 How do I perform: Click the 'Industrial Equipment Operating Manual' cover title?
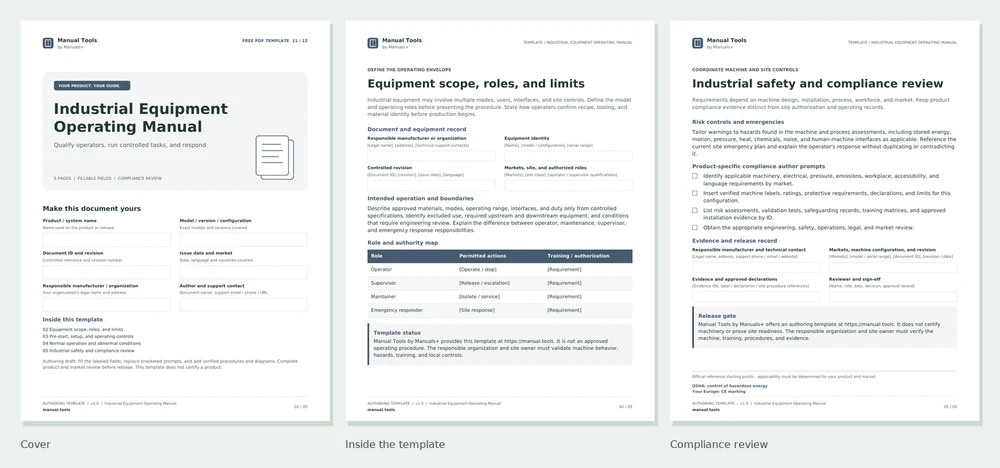click(140, 117)
